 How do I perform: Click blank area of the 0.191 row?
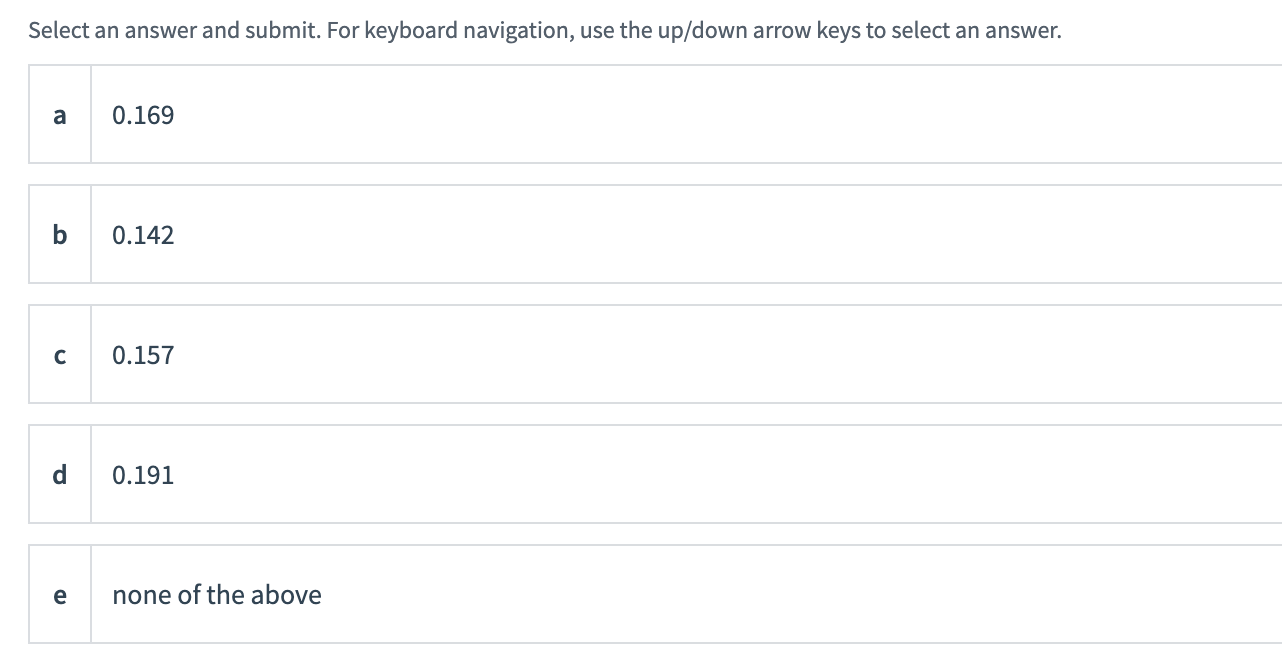click(700, 475)
